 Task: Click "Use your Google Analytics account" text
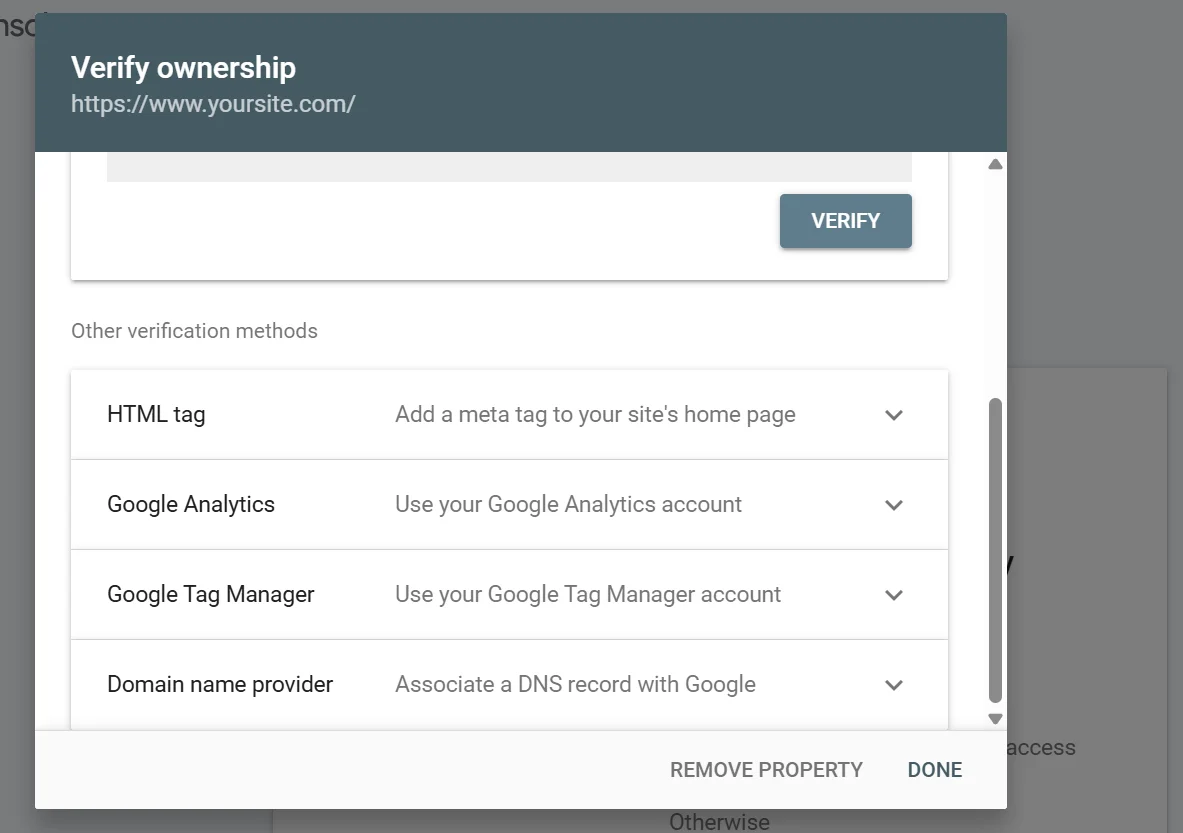[x=568, y=505]
